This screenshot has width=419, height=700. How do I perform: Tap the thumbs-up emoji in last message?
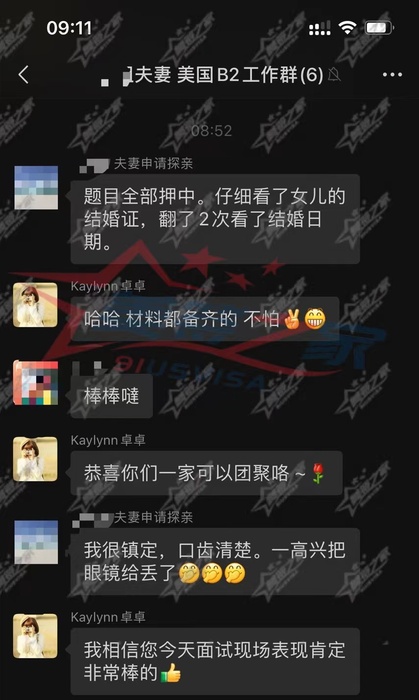coord(171,673)
